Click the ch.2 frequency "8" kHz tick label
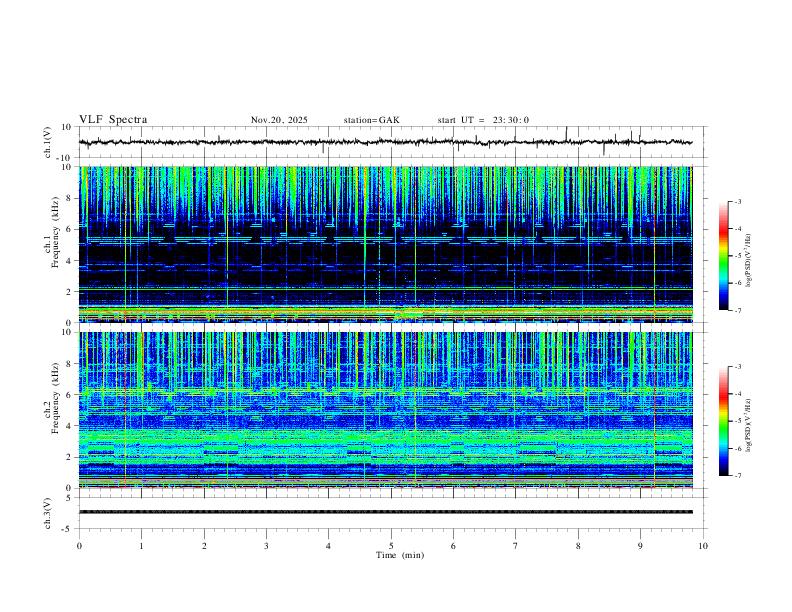This screenshot has width=792, height=612. pyautogui.click(x=70, y=364)
